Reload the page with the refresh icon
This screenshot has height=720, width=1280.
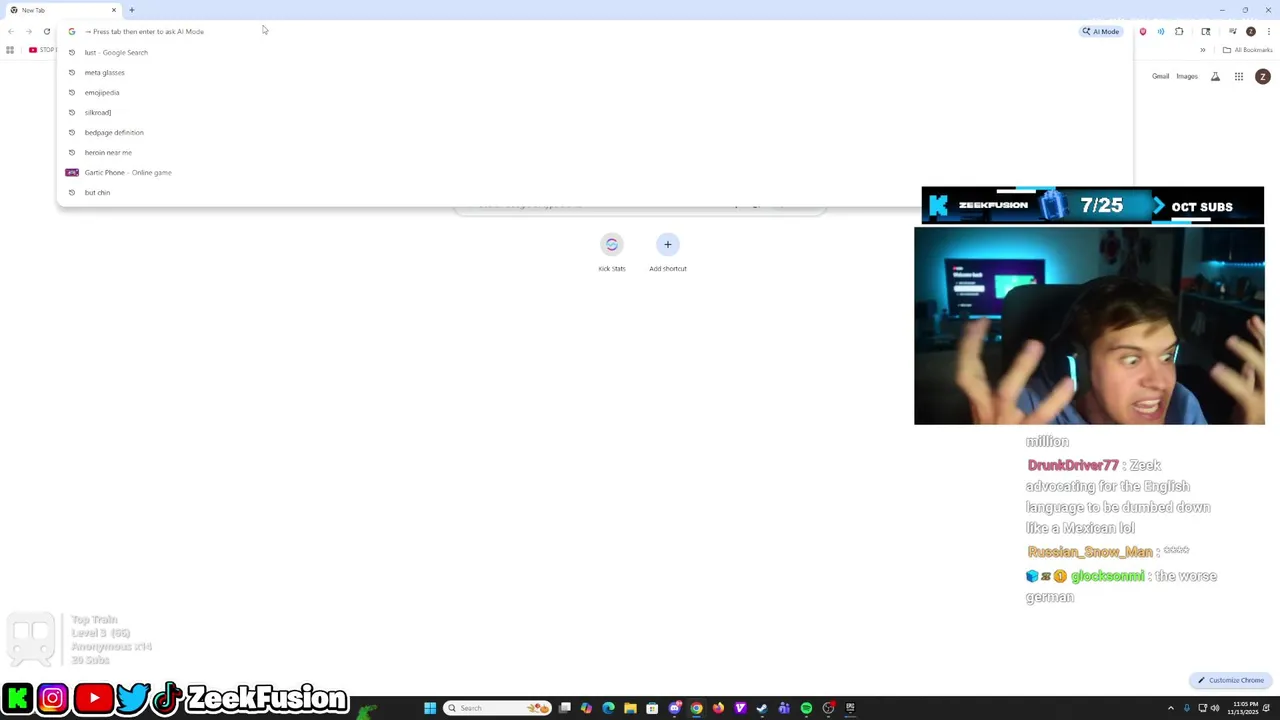tap(47, 32)
